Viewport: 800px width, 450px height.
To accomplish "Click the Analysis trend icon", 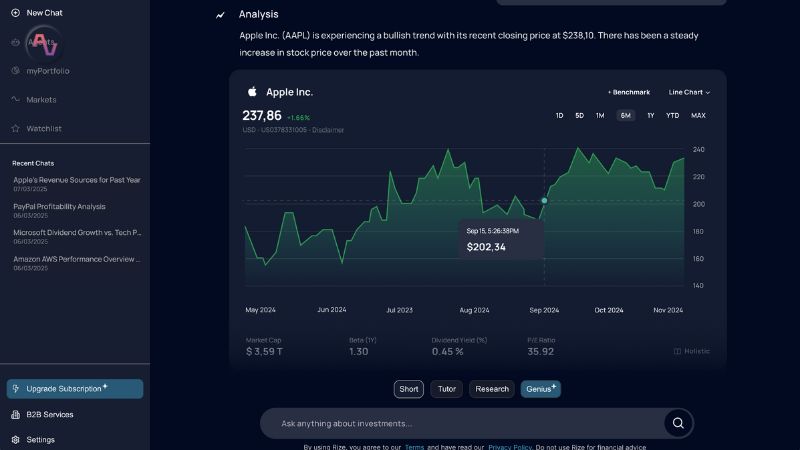I will [220, 15].
